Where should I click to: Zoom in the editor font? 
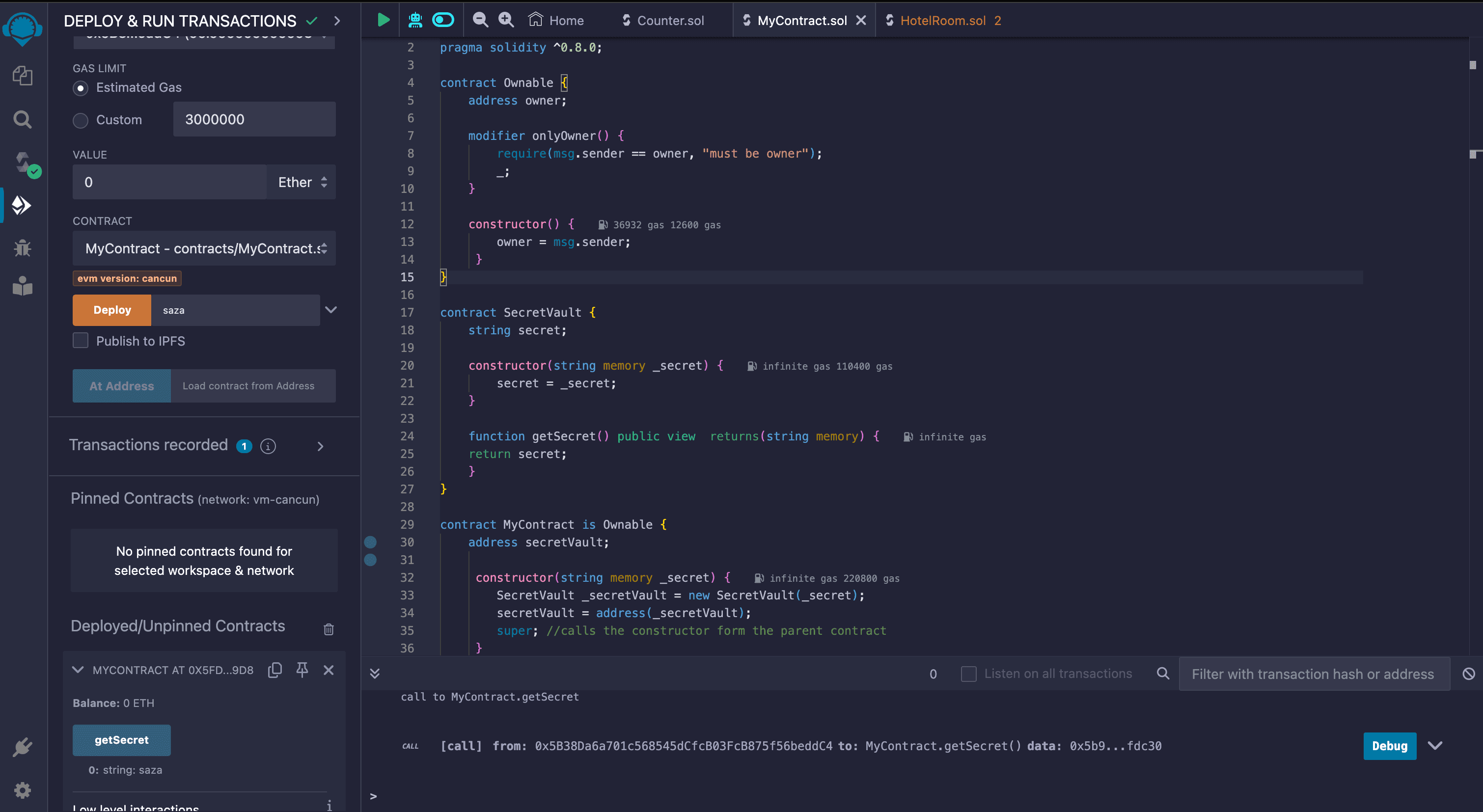(506, 20)
